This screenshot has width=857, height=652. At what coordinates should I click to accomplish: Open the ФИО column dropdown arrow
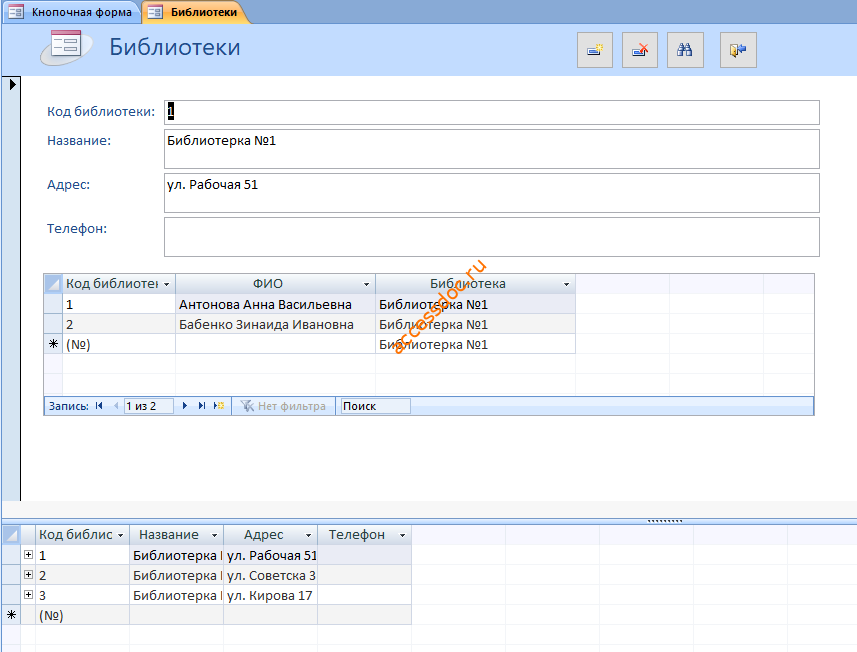[366, 284]
